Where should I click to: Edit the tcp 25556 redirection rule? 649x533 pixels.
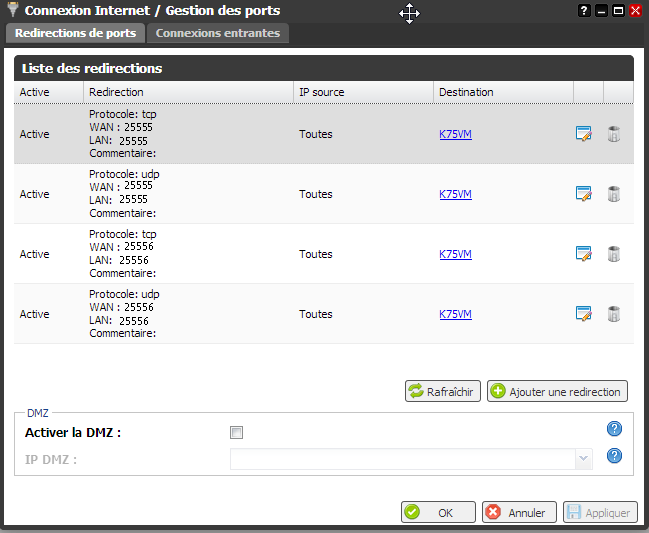[x=584, y=254]
